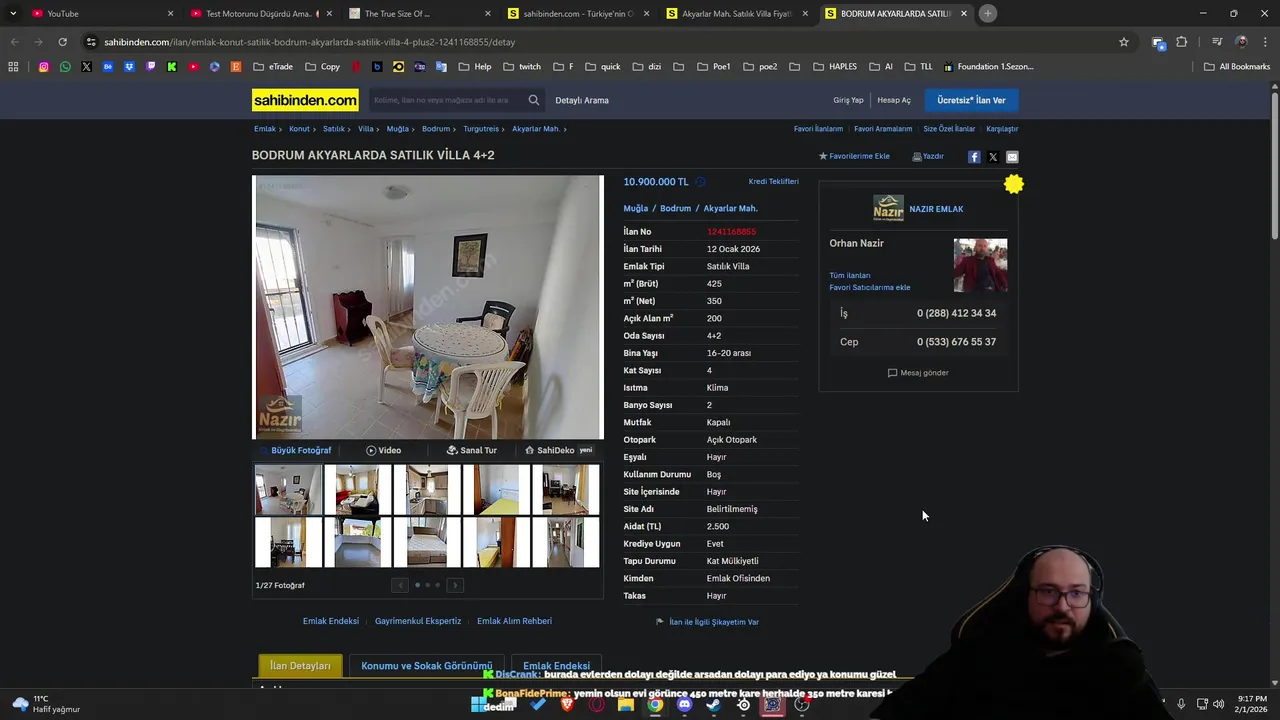The image size is (1280, 720).
Task: Bookmark this page with the star icon
Action: tap(1124, 42)
